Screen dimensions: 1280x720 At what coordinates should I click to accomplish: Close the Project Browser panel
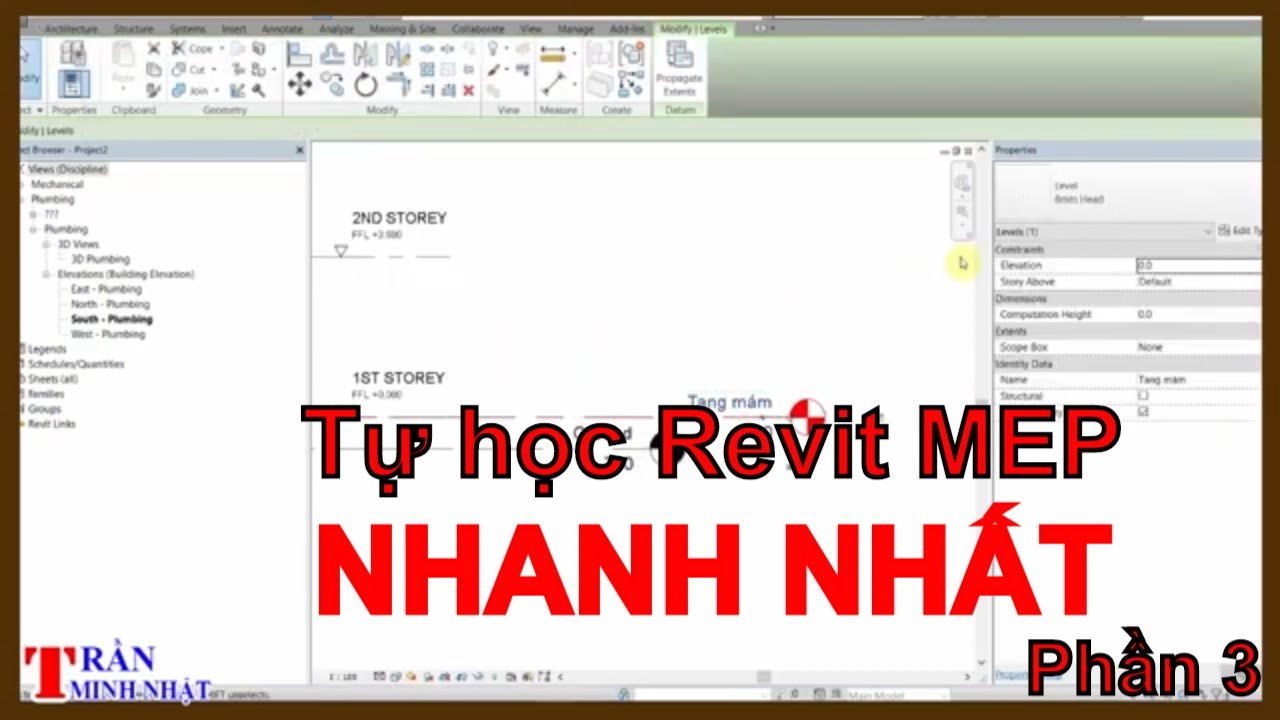coord(299,150)
